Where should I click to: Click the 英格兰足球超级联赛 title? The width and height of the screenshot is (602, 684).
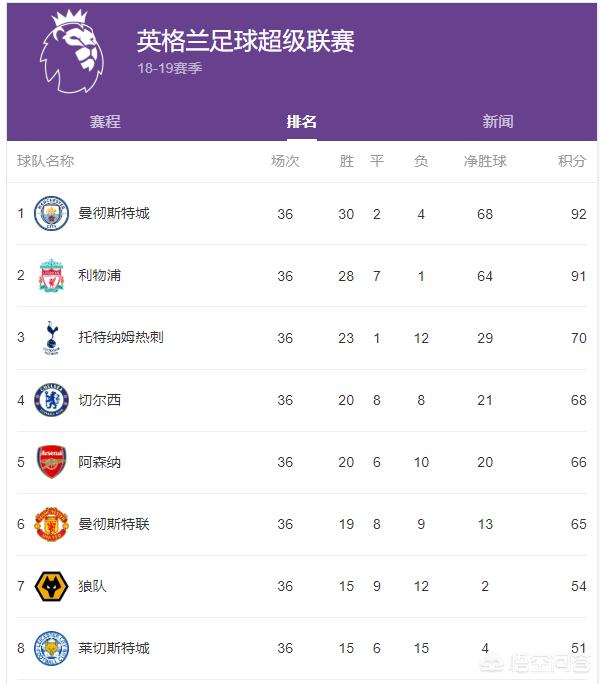coord(246,41)
